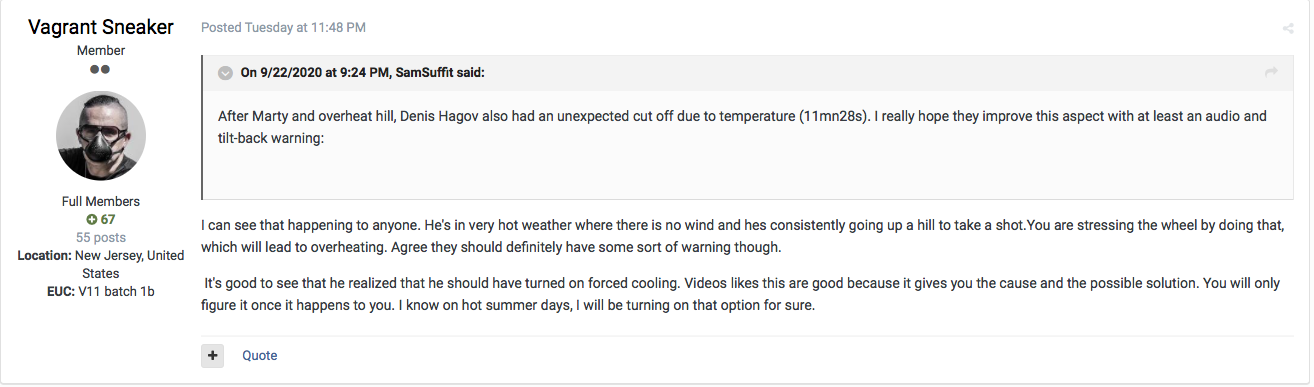View Vagrant Sneaker's avatar photo
1314x387 pixels.
pyautogui.click(x=101, y=135)
